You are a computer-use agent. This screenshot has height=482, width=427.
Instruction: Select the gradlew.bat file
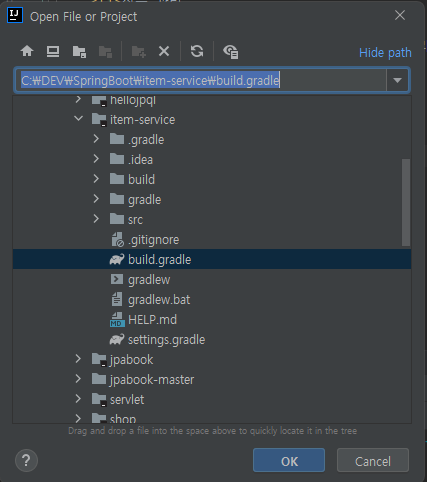pos(212,299)
